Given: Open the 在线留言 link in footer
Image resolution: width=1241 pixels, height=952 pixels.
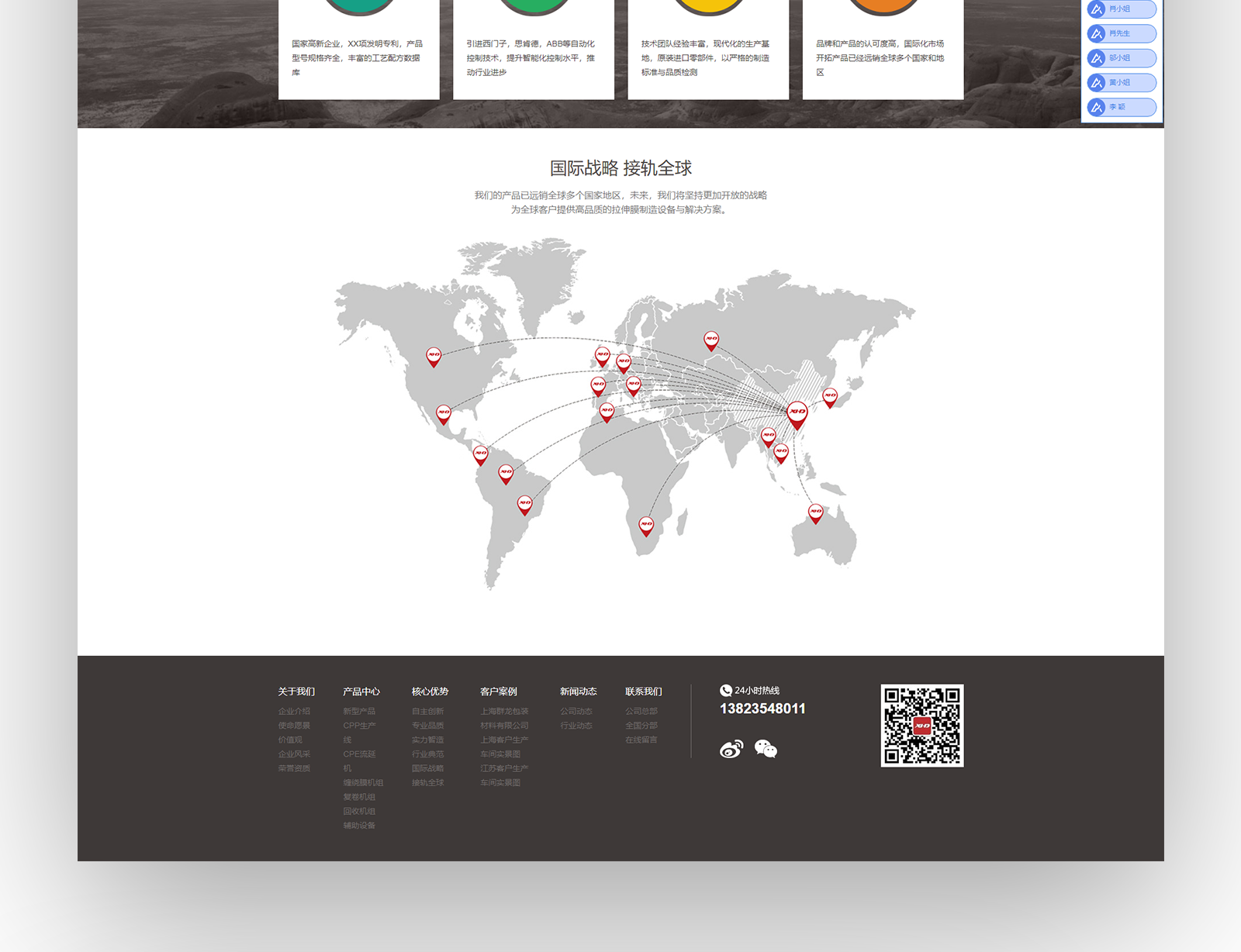Looking at the screenshot, I should tap(641, 740).
